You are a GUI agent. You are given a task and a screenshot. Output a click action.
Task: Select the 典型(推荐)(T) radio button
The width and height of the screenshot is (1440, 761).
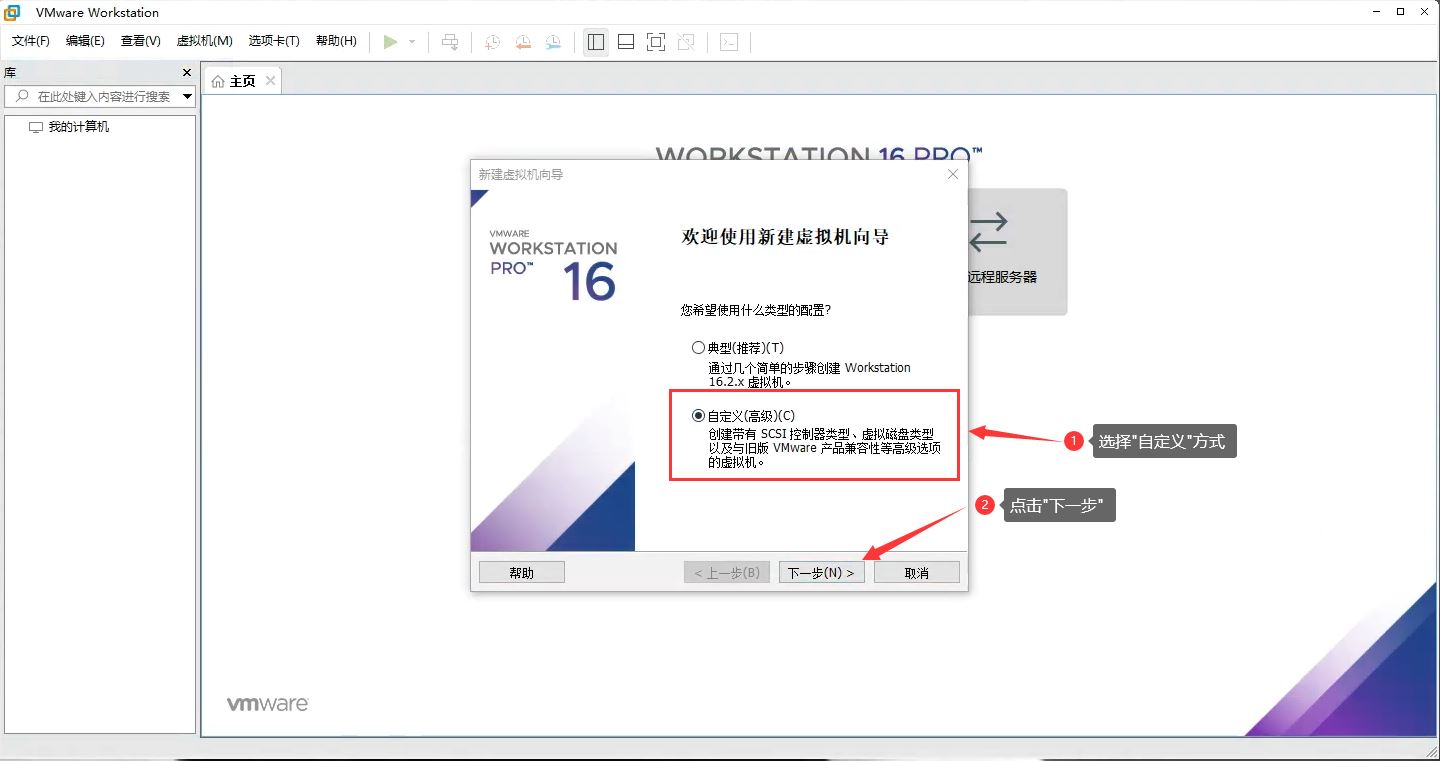[x=698, y=348]
